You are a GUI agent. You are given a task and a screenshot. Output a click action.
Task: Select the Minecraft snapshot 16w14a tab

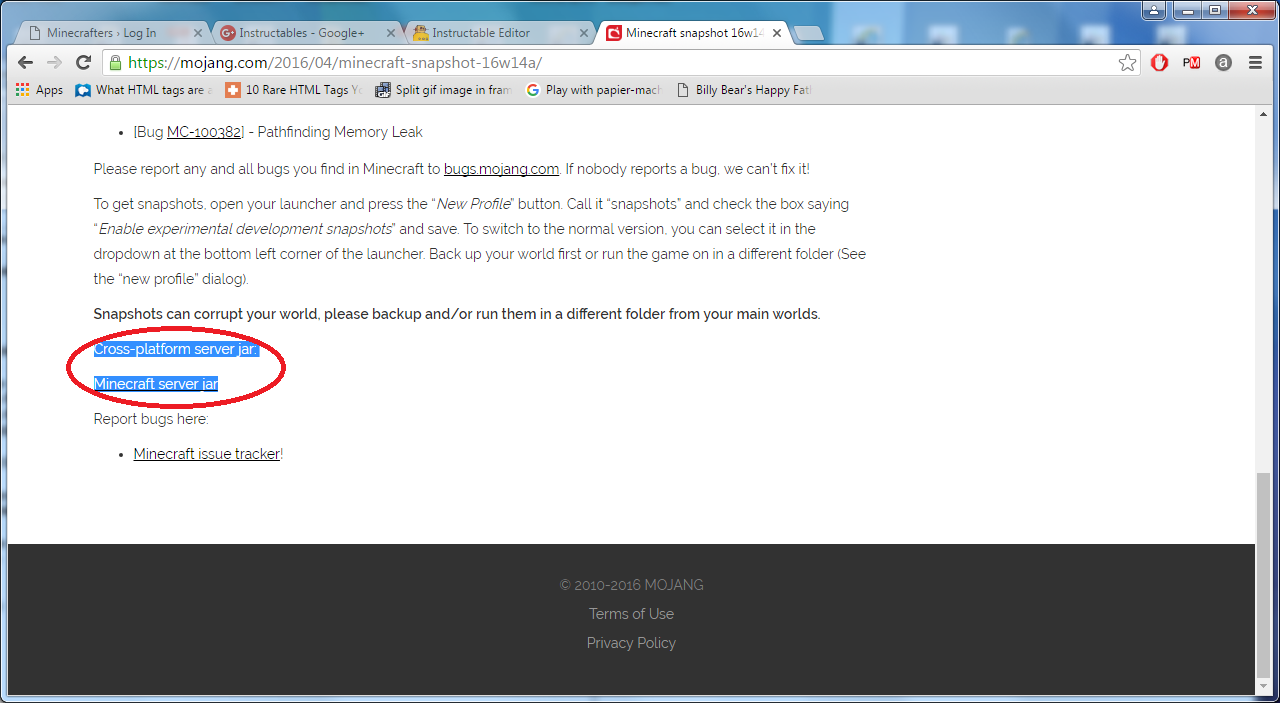coord(690,33)
